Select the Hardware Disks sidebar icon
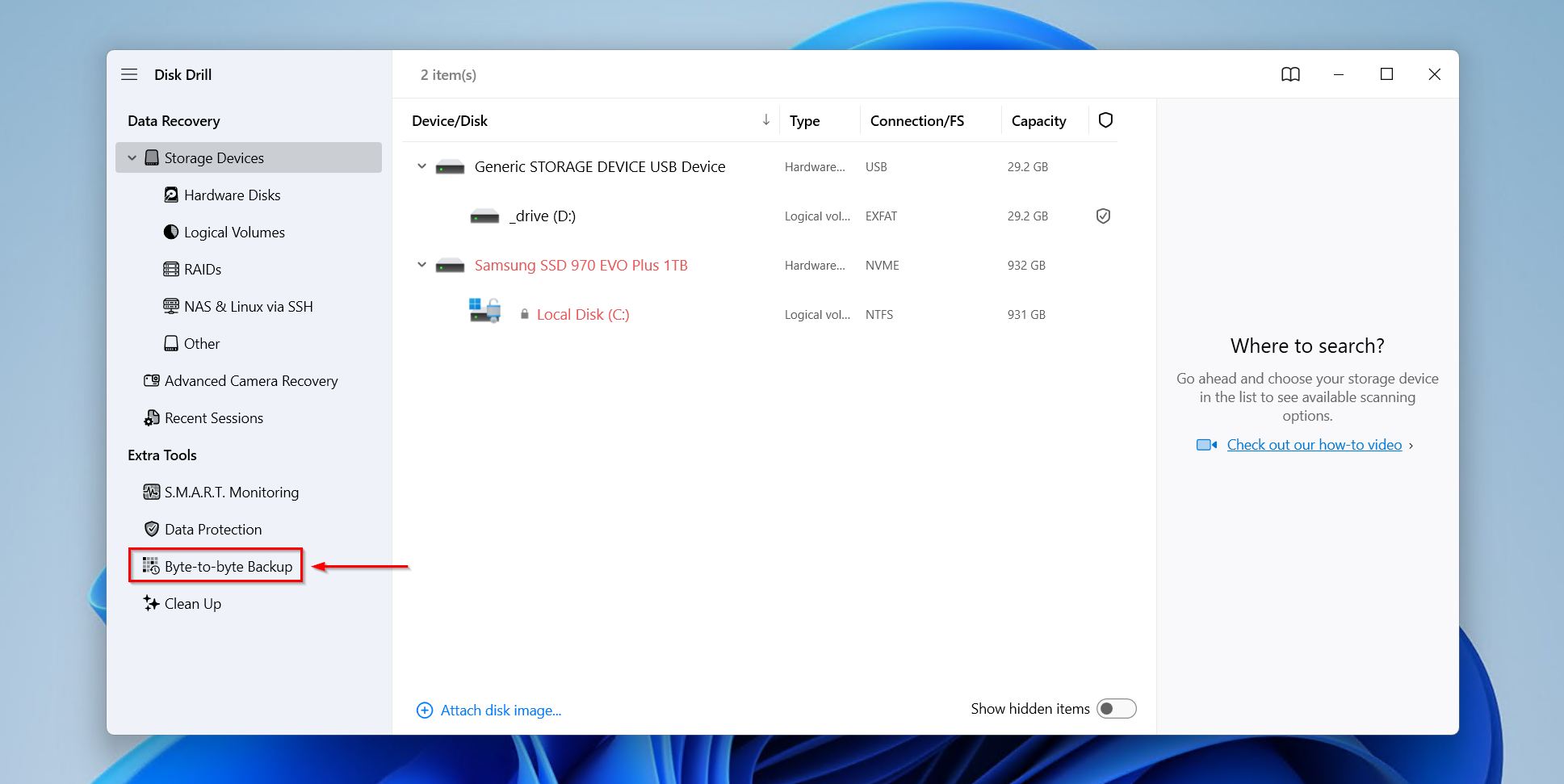 coord(170,195)
